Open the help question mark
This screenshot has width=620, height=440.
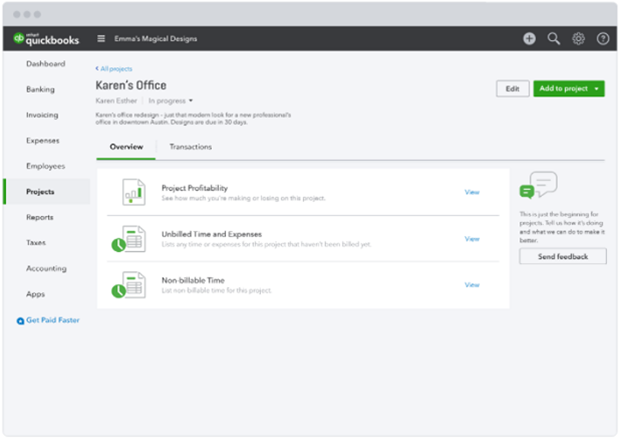(603, 38)
